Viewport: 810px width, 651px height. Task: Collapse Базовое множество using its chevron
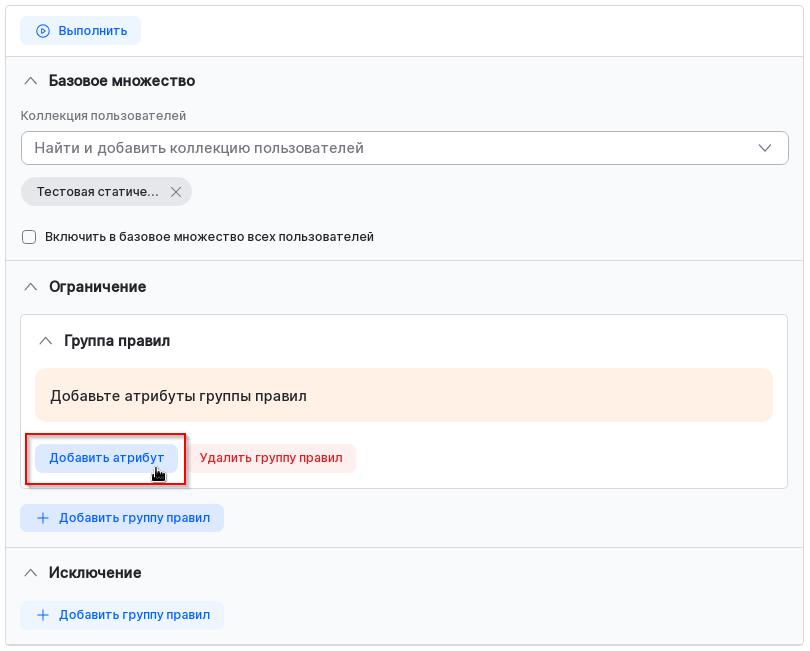click(x=30, y=81)
